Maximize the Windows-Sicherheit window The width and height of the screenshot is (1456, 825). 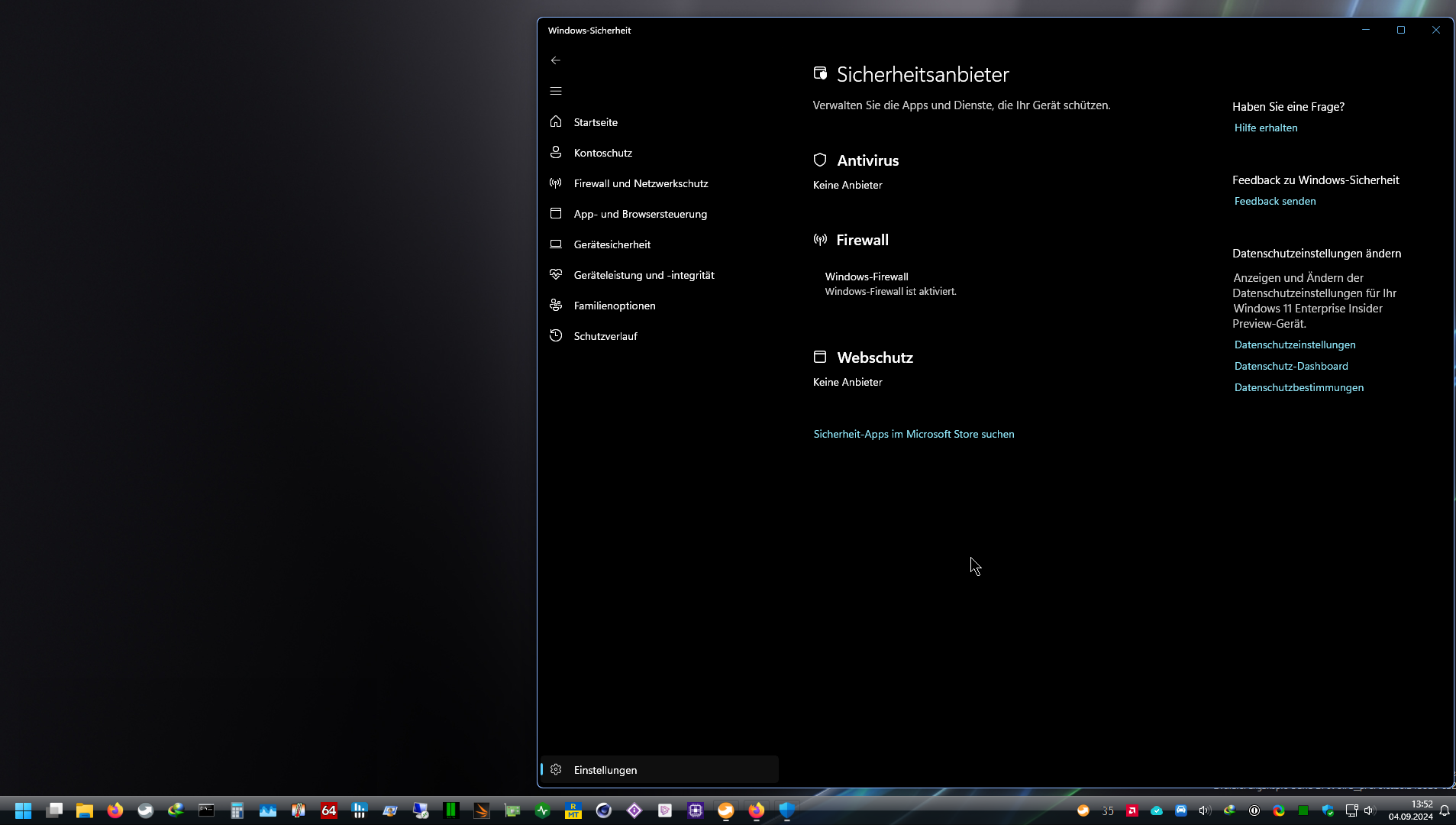[x=1401, y=30]
